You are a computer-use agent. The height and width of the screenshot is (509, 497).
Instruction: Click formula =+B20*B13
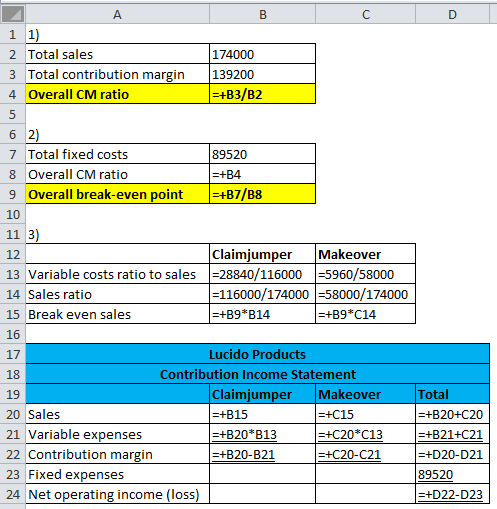262,434
